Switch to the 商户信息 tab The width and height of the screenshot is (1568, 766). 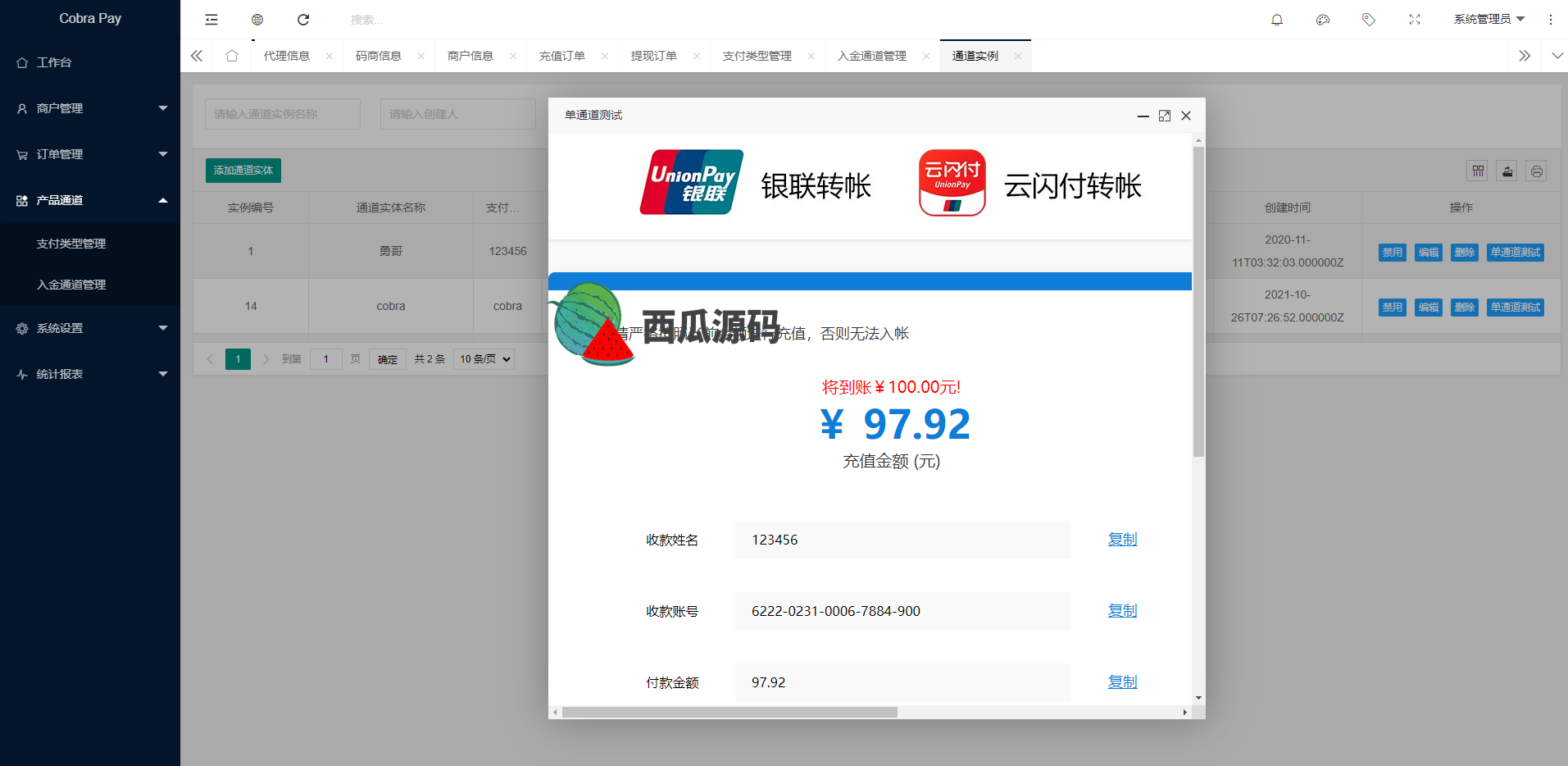[470, 56]
